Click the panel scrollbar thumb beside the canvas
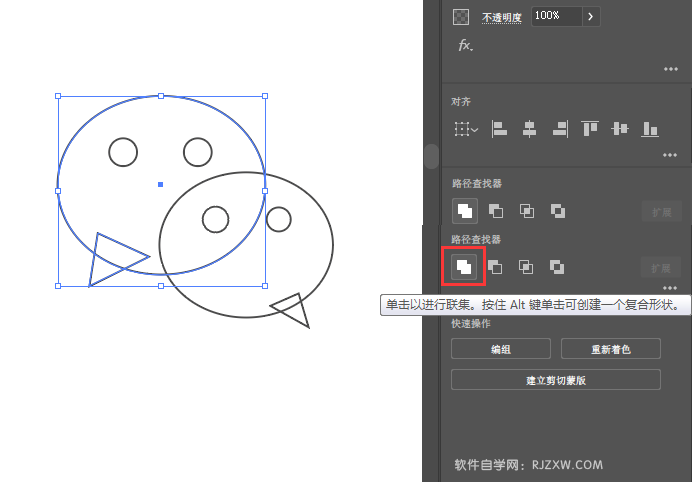 click(x=431, y=156)
